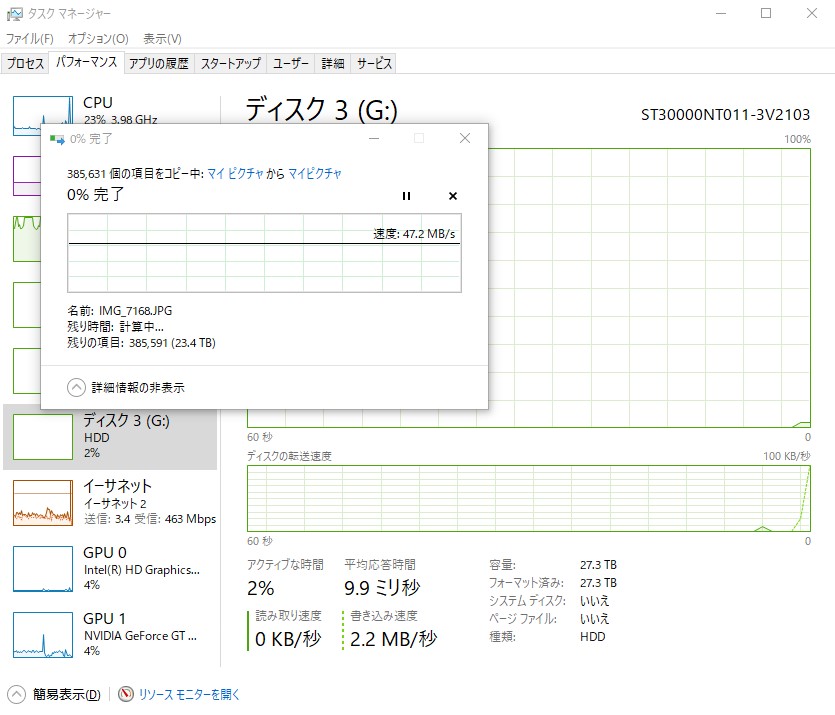Click the Resource Monitor icon
This screenshot has height=715, width=835.
(x=126, y=694)
